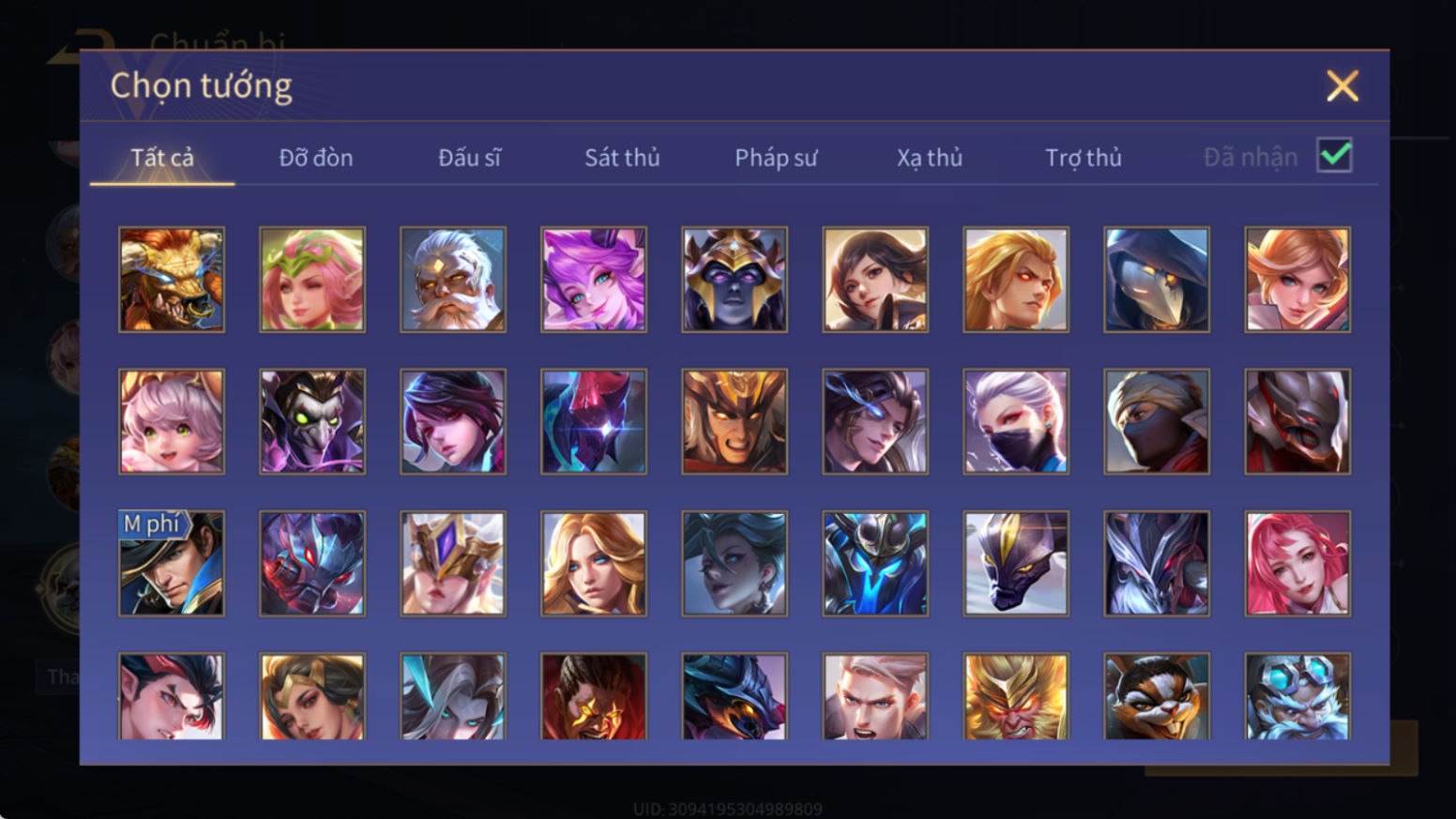Select the golden monkey king hero
The height and width of the screenshot is (819, 1456).
pos(1016,696)
